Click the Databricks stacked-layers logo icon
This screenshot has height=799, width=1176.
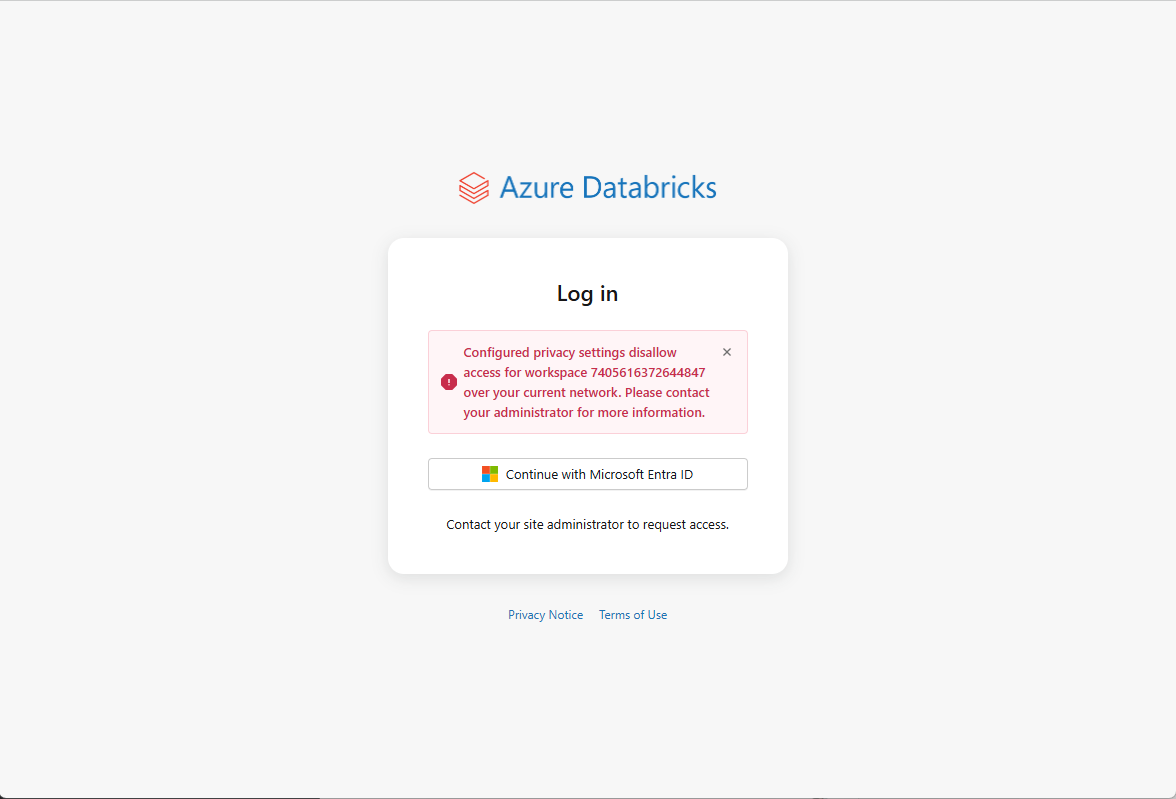(473, 188)
